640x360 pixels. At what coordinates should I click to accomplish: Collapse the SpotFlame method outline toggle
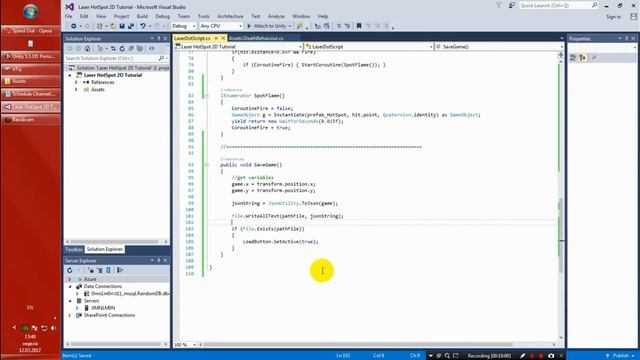pos(207,96)
